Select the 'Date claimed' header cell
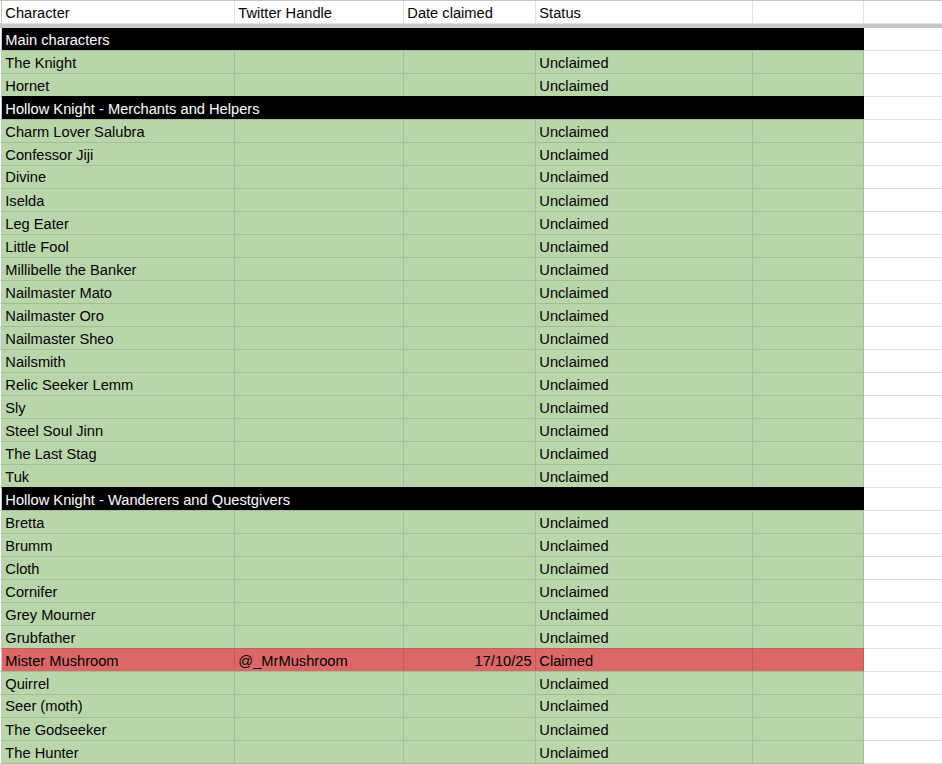Viewport: 942px width, 764px height. point(469,13)
